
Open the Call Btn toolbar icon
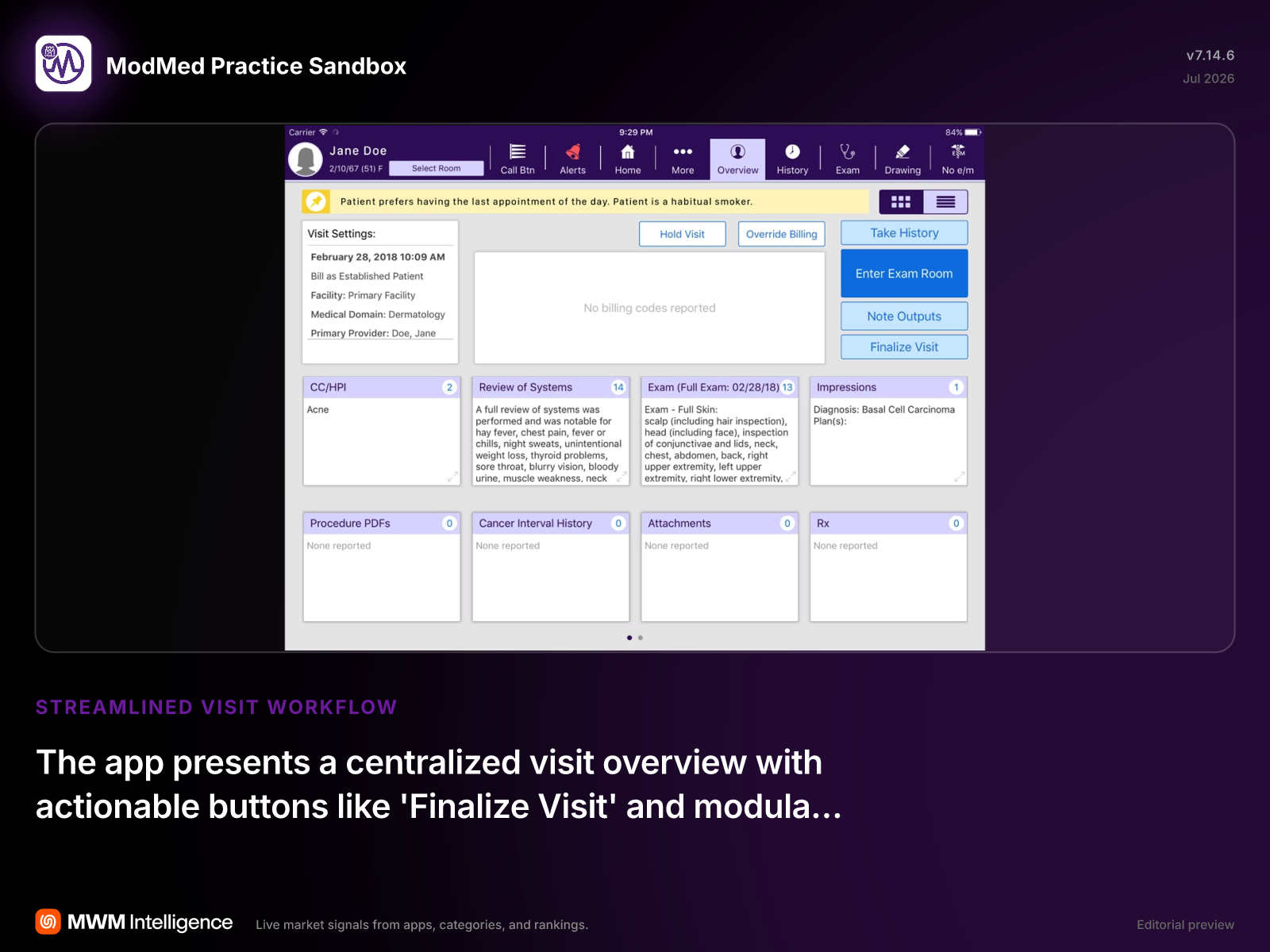click(x=518, y=159)
